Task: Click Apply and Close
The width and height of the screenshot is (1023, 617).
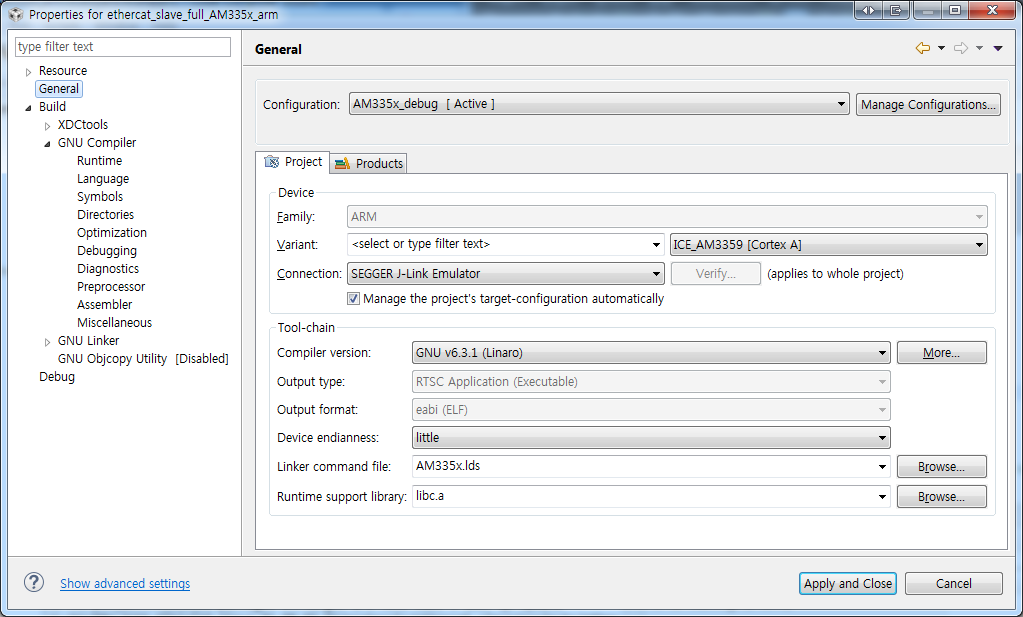Action: coord(847,583)
